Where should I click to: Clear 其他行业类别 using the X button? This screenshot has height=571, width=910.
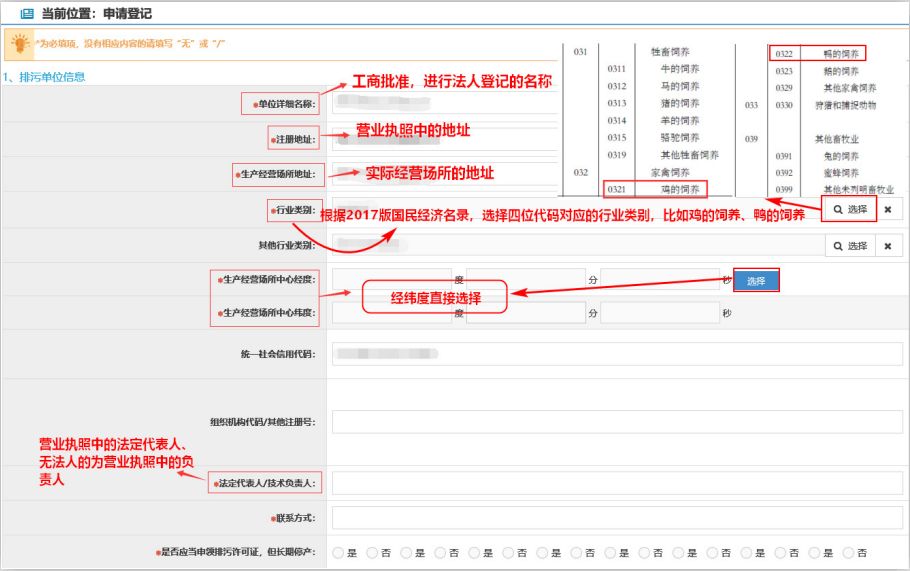888,245
